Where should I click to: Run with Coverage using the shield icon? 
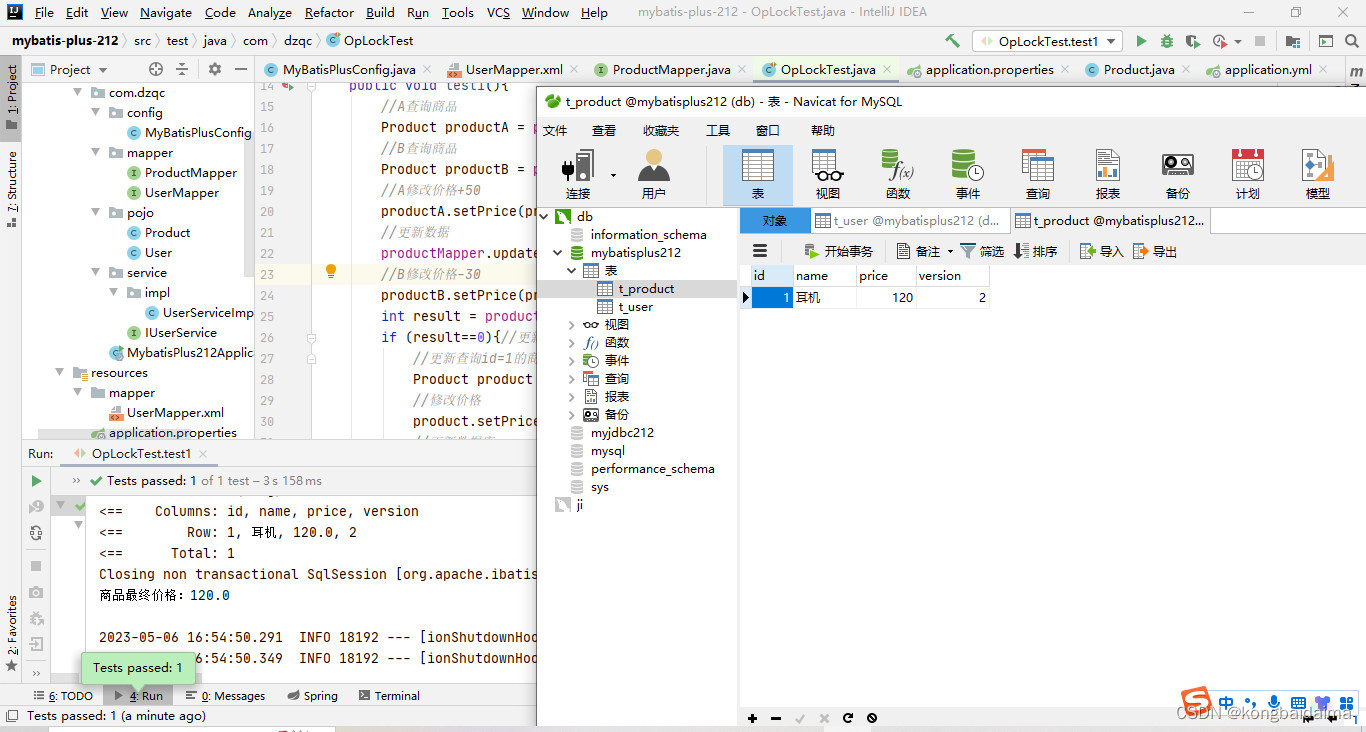[1192, 41]
